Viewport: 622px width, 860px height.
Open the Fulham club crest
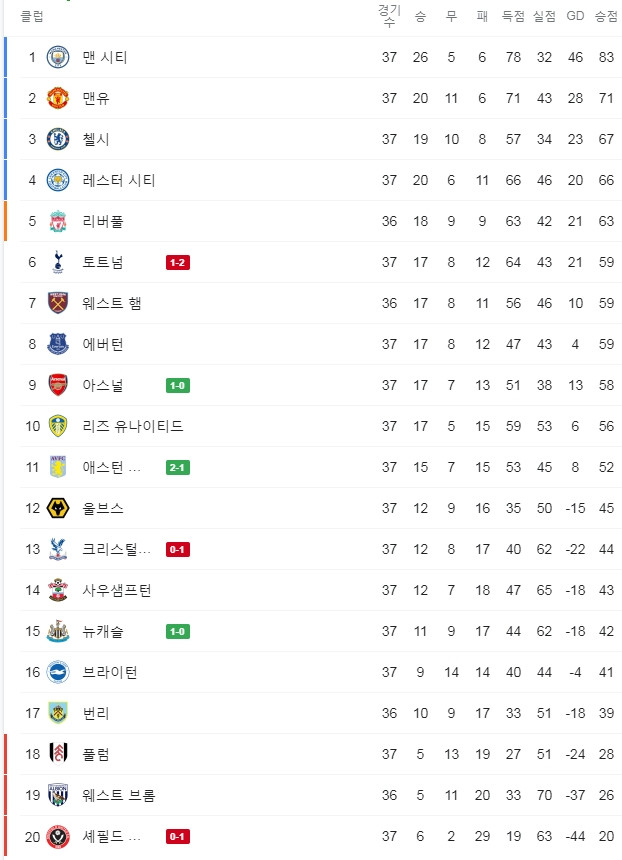58,754
